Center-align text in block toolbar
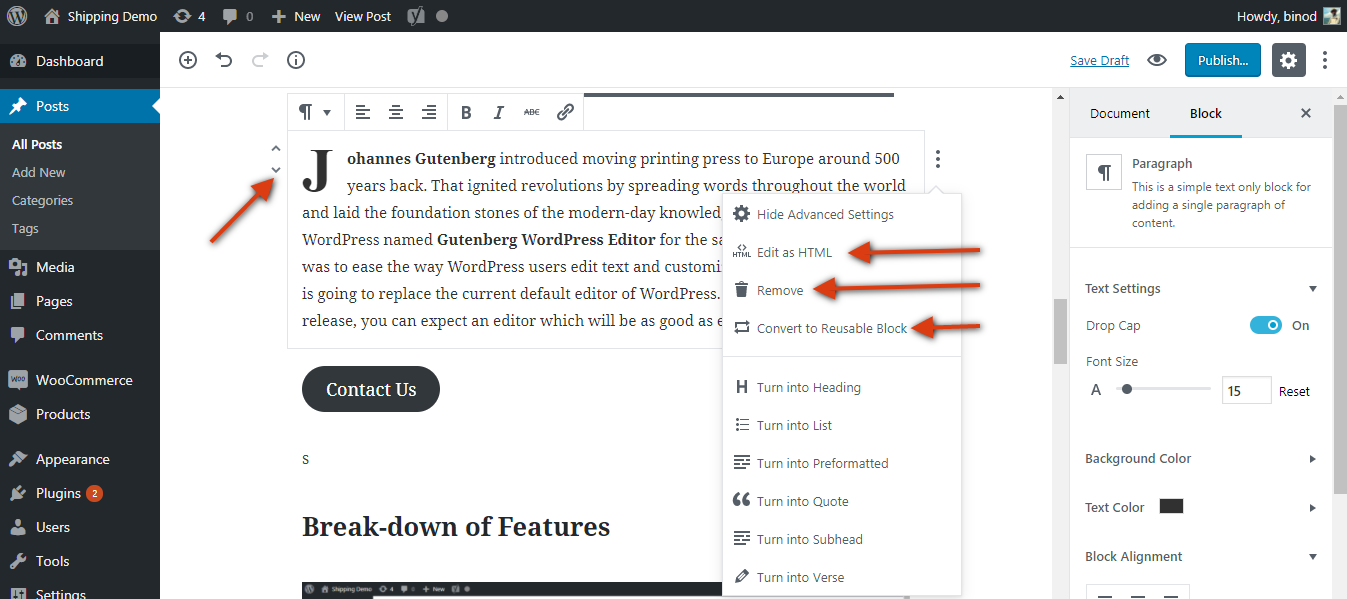This screenshot has height=599, width=1347. click(x=396, y=112)
